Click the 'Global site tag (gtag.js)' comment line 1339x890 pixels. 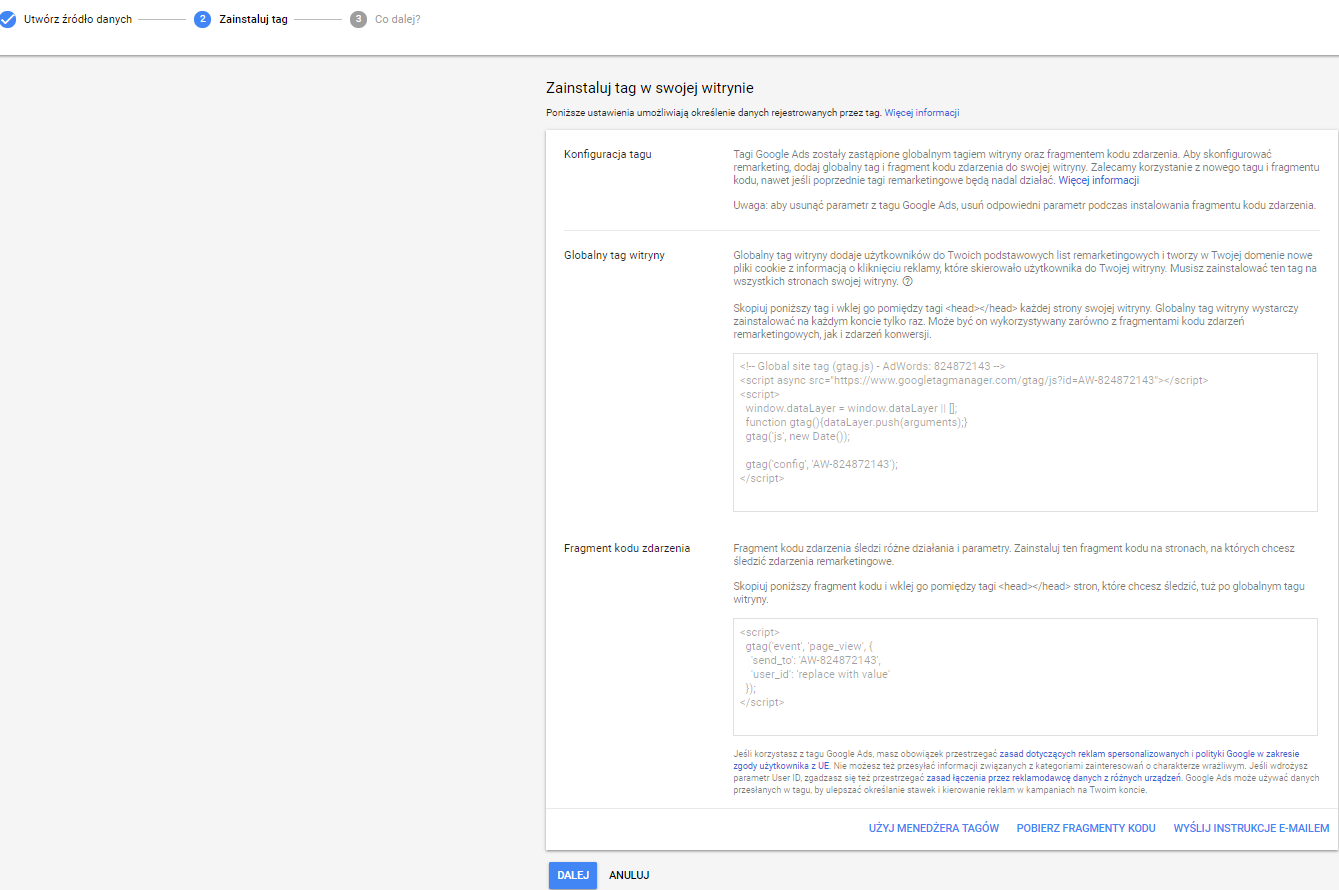click(x=872, y=366)
